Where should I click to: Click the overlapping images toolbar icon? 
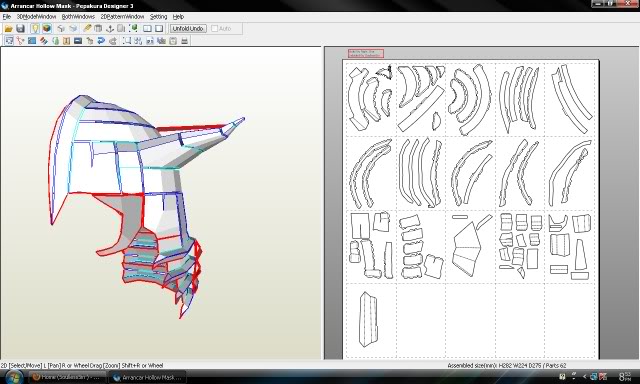[162, 41]
